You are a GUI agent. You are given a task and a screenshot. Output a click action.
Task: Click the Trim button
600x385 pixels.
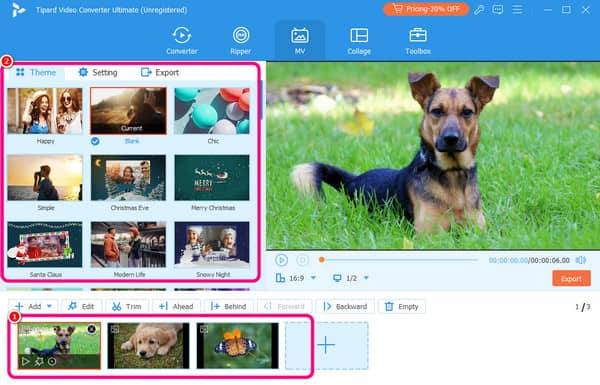[x=127, y=307]
